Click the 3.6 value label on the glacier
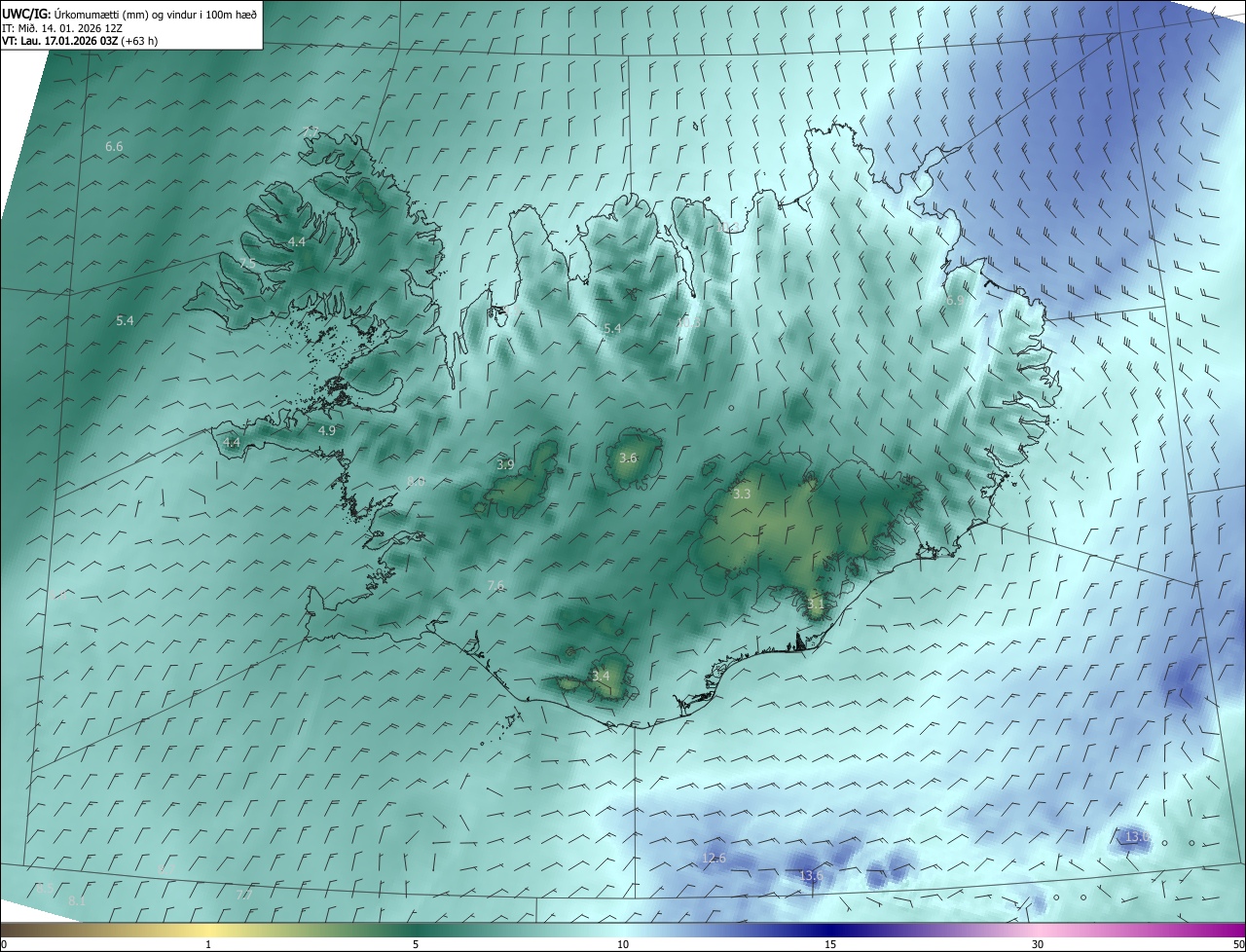The height and width of the screenshot is (952, 1246). [628, 458]
